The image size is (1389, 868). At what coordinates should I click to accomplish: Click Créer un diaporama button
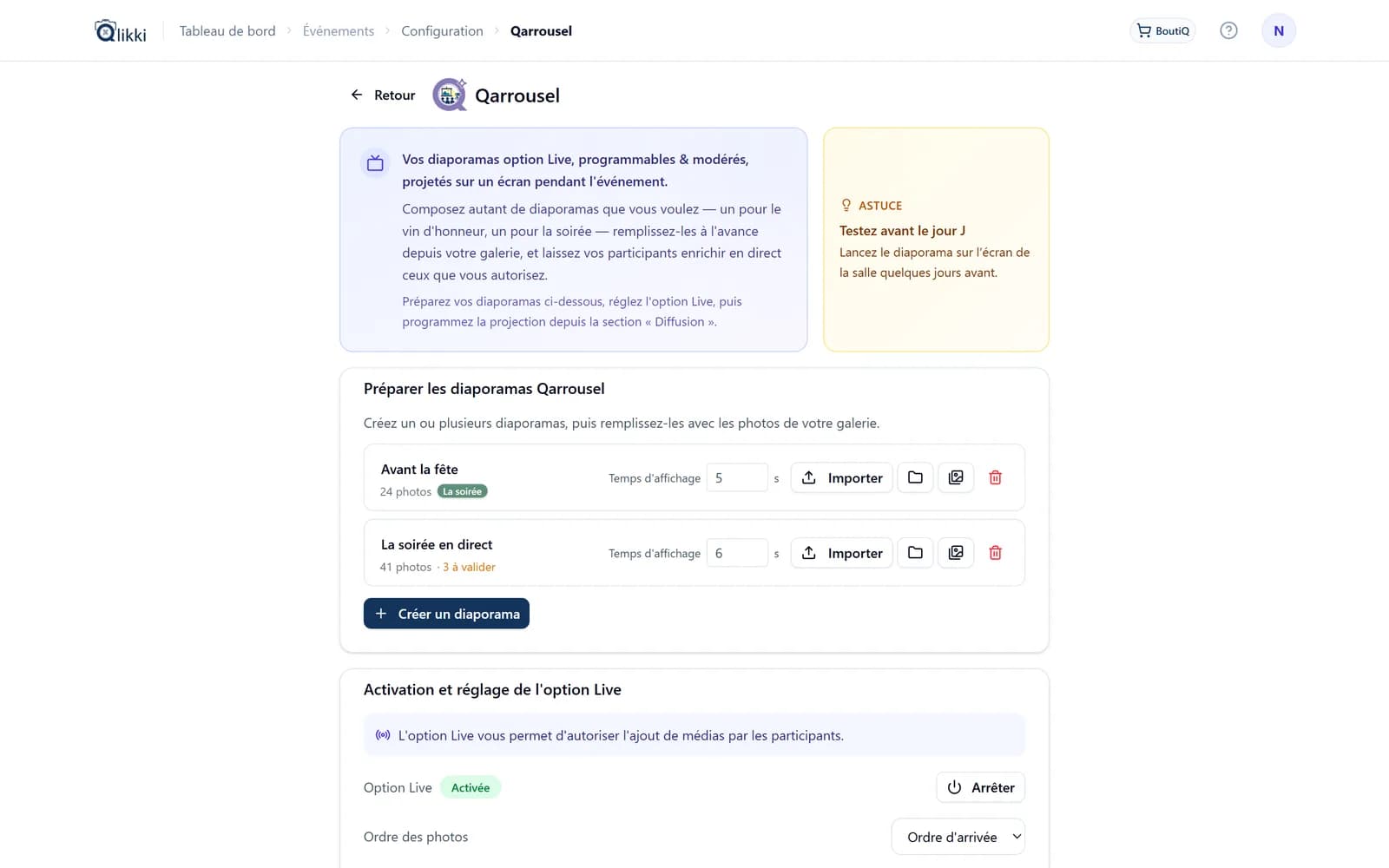tap(446, 614)
